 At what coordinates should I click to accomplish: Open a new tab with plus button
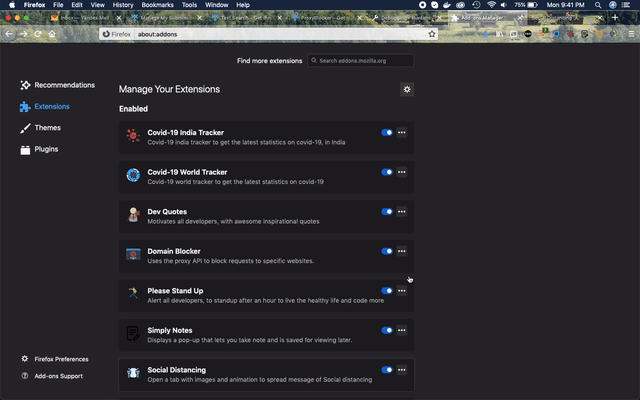coord(615,18)
